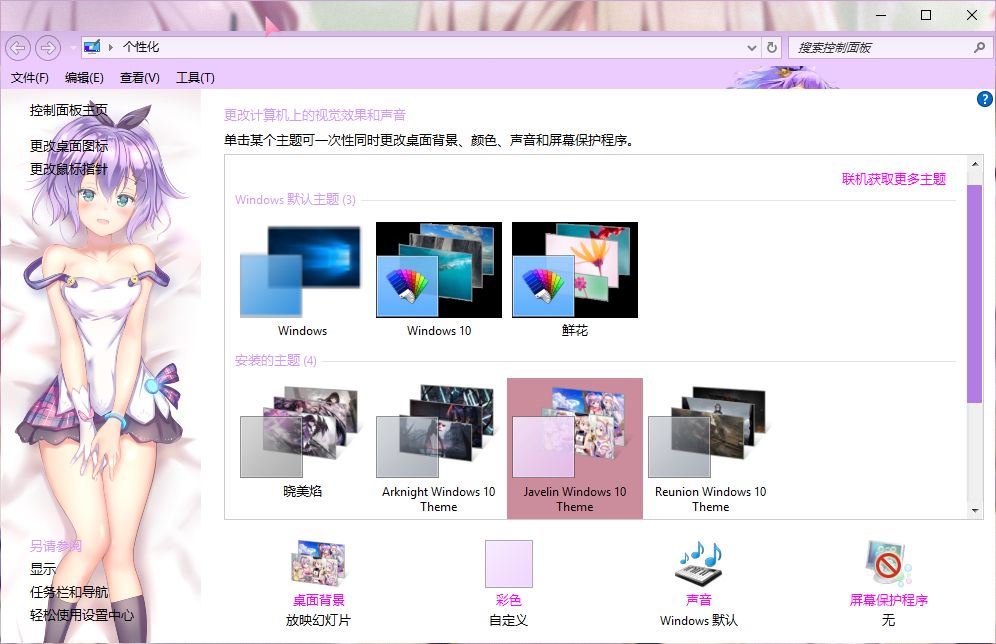Open 更改桌面图标 link
Viewport: 996px width, 644px height.
point(69,146)
